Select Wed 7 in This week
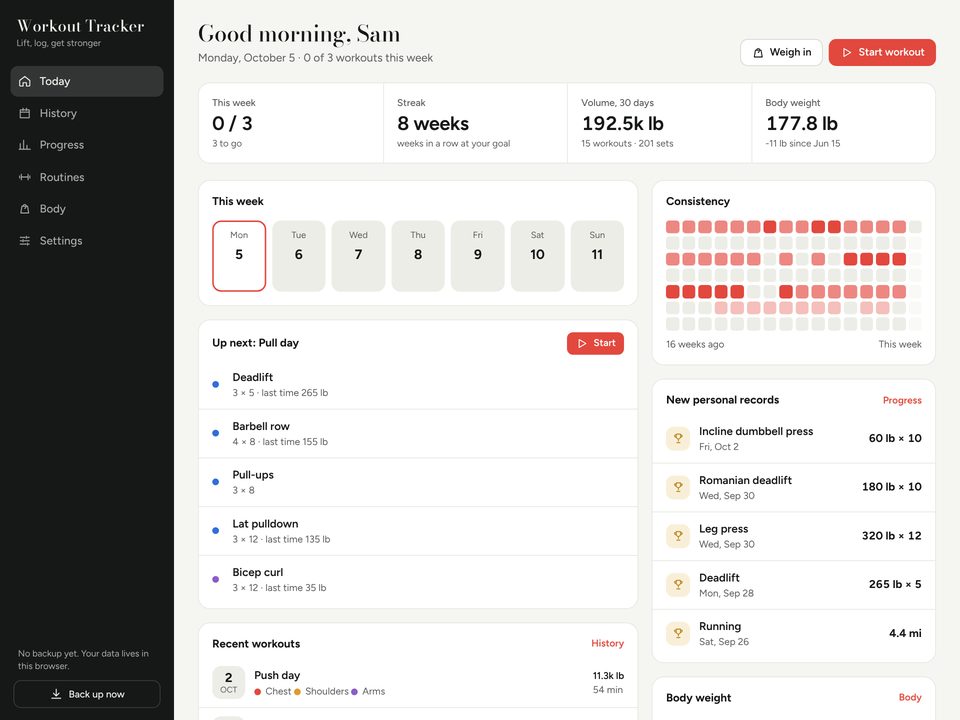960x720 pixels. (x=358, y=256)
